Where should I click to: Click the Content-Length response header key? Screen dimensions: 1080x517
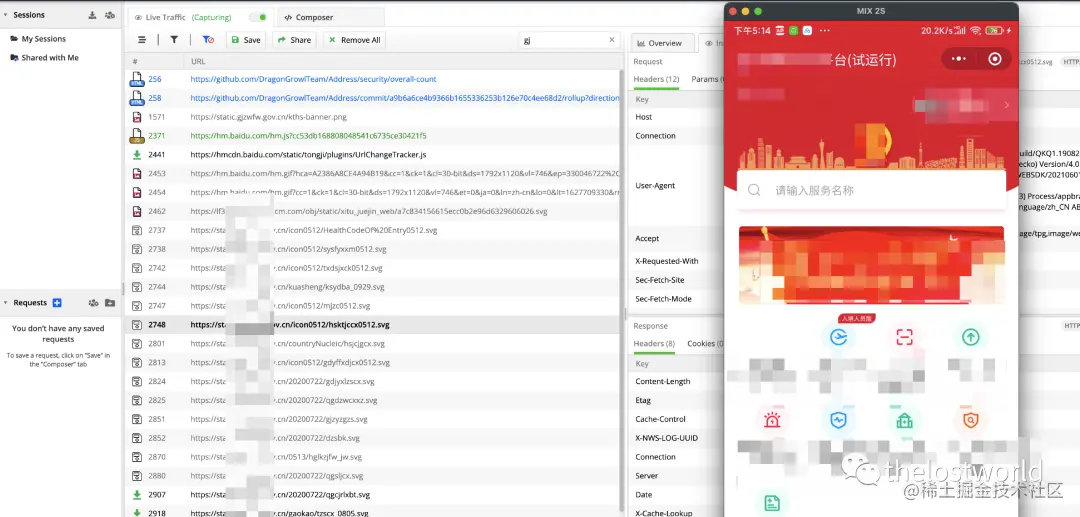pos(663,381)
